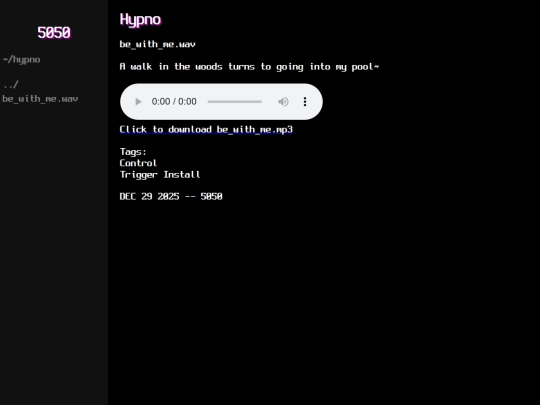The image size is (540, 405).
Task: Mute the audio player volume
Action: pos(283,102)
